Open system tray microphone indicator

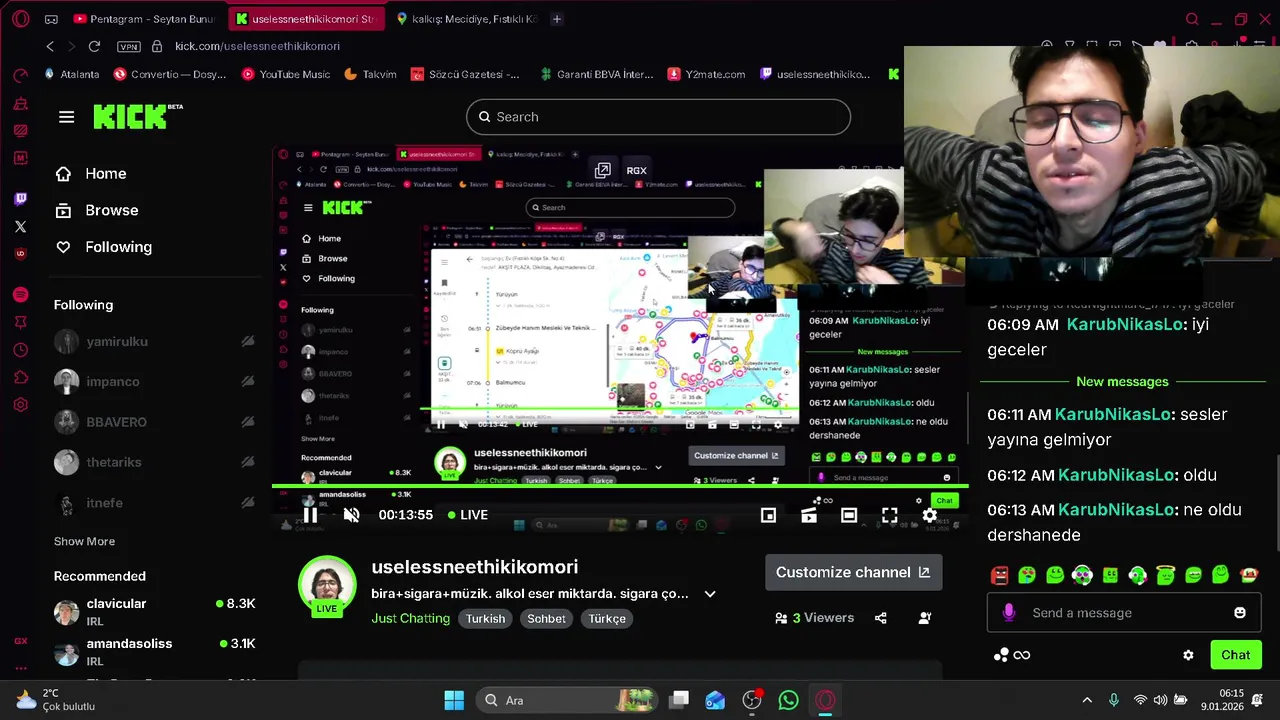coord(1113,700)
